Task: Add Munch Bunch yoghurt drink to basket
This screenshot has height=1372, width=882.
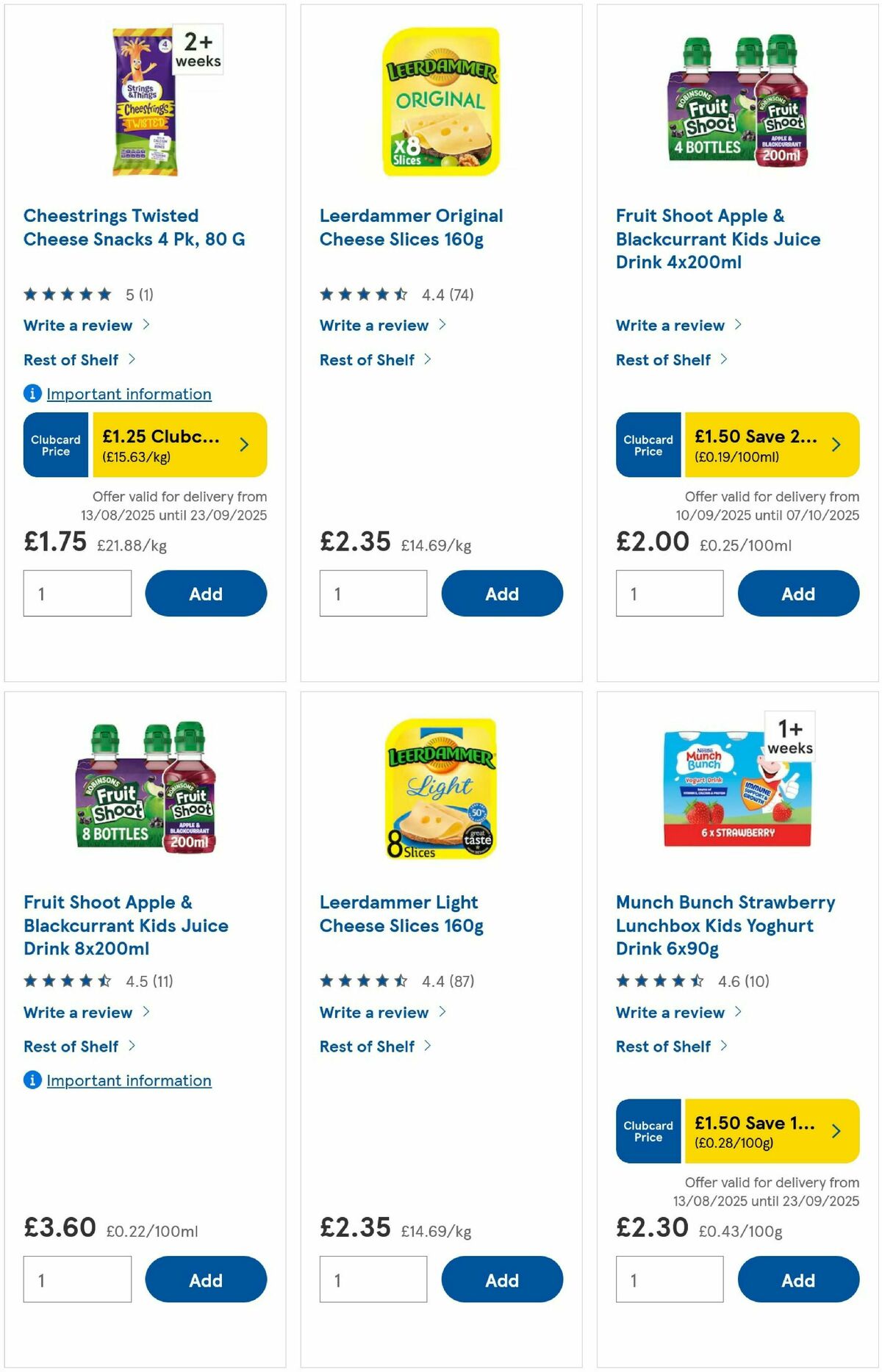Action: (x=798, y=1279)
